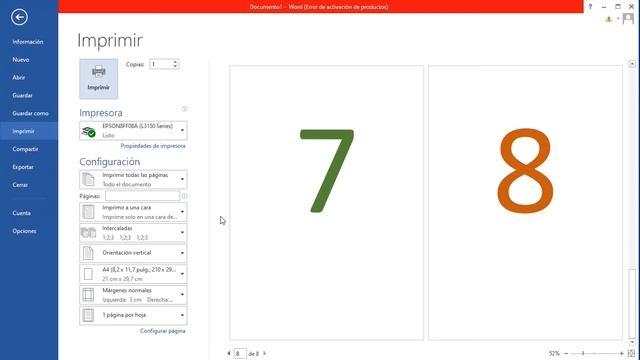Screen dimensions: 640x360
Task: Open the A4 paper size dropdown
Action: click(x=133, y=274)
